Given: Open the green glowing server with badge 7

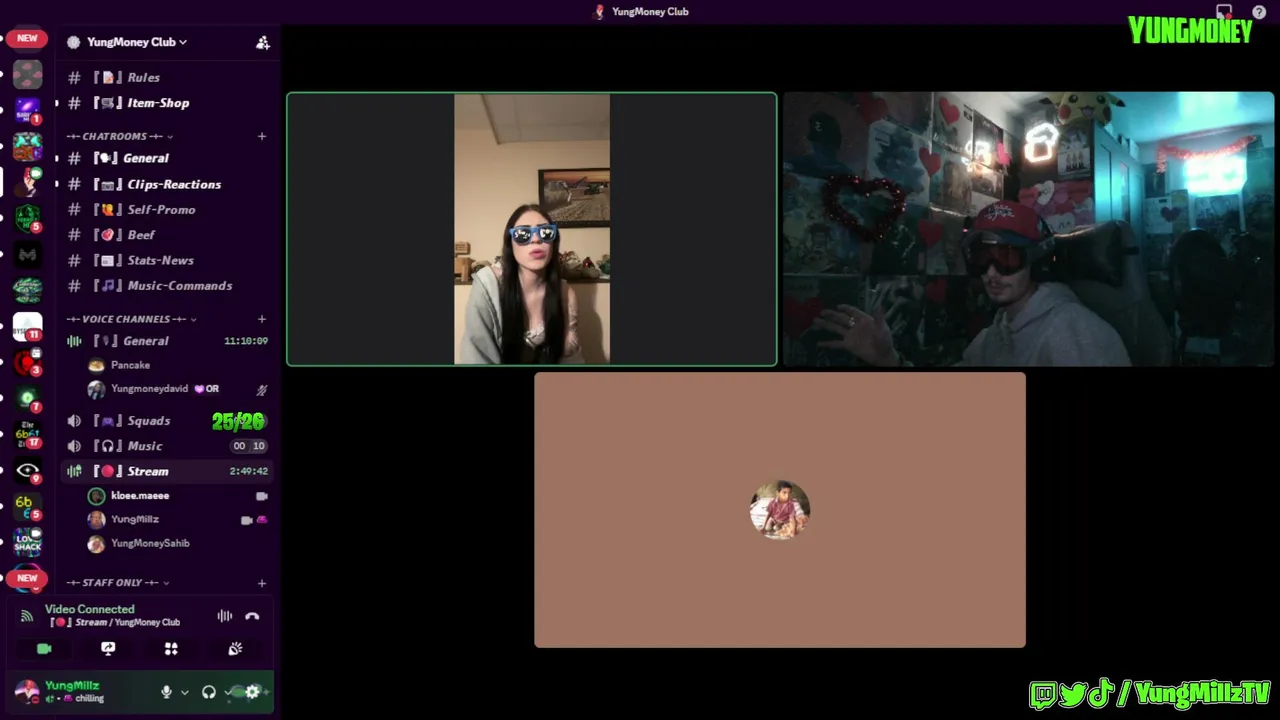Looking at the screenshot, I should pos(27,398).
